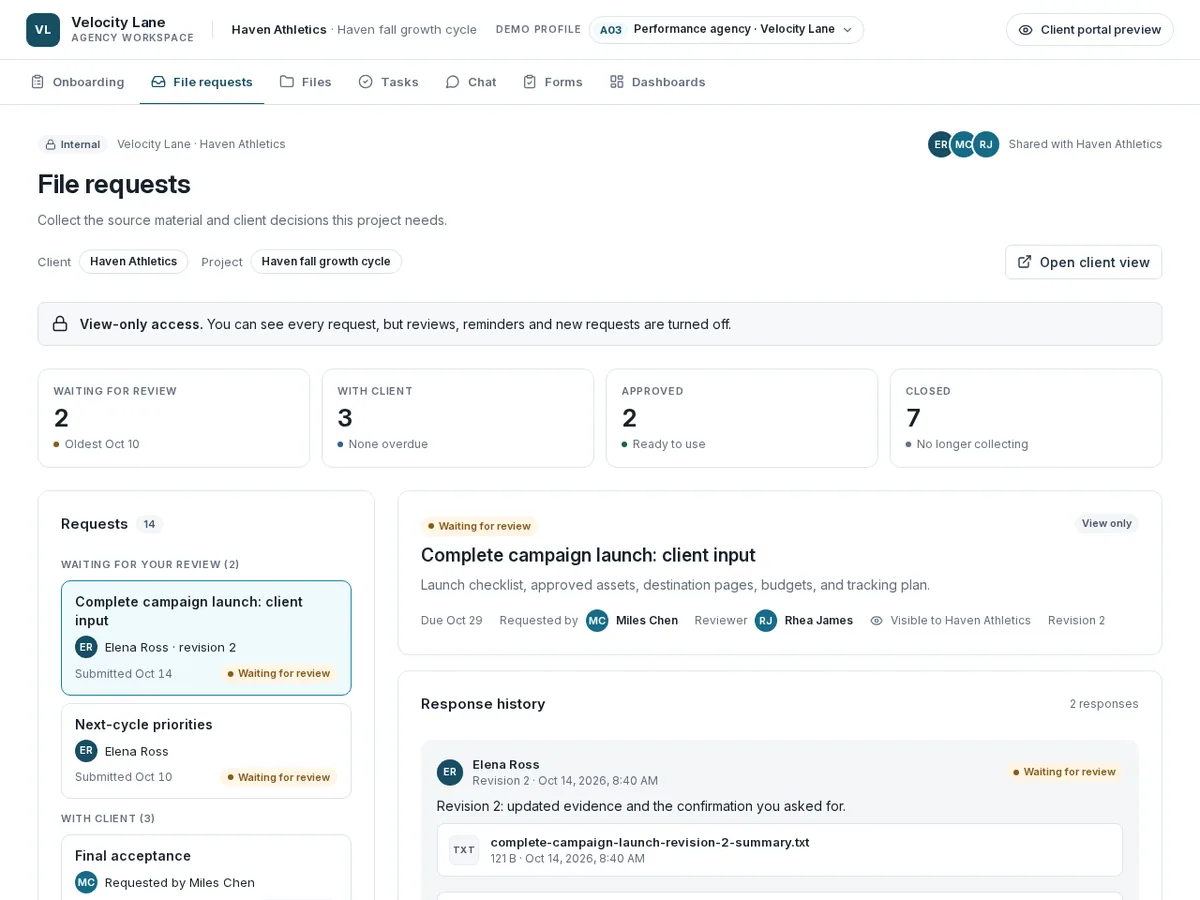Click Open client view button
The width and height of the screenshot is (1200, 900).
tap(1083, 262)
